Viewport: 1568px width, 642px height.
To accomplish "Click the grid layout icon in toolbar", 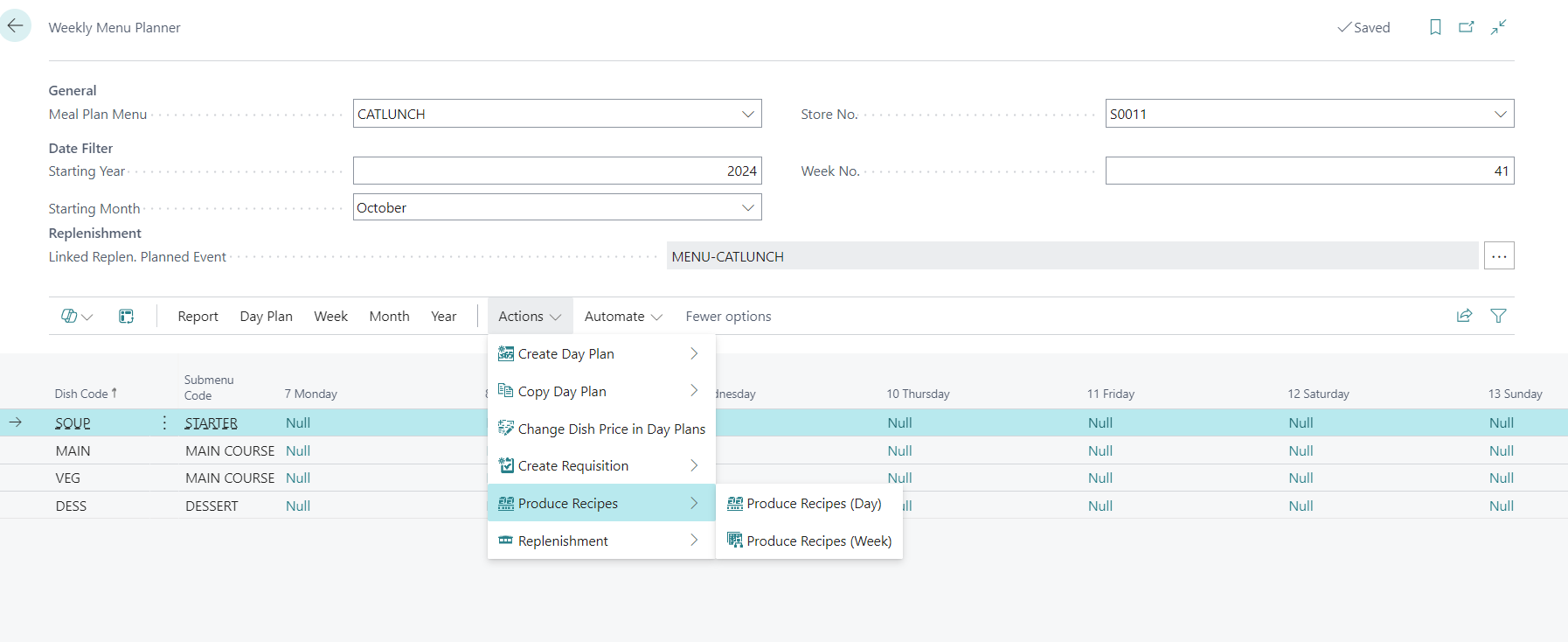I will pyautogui.click(x=126, y=316).
